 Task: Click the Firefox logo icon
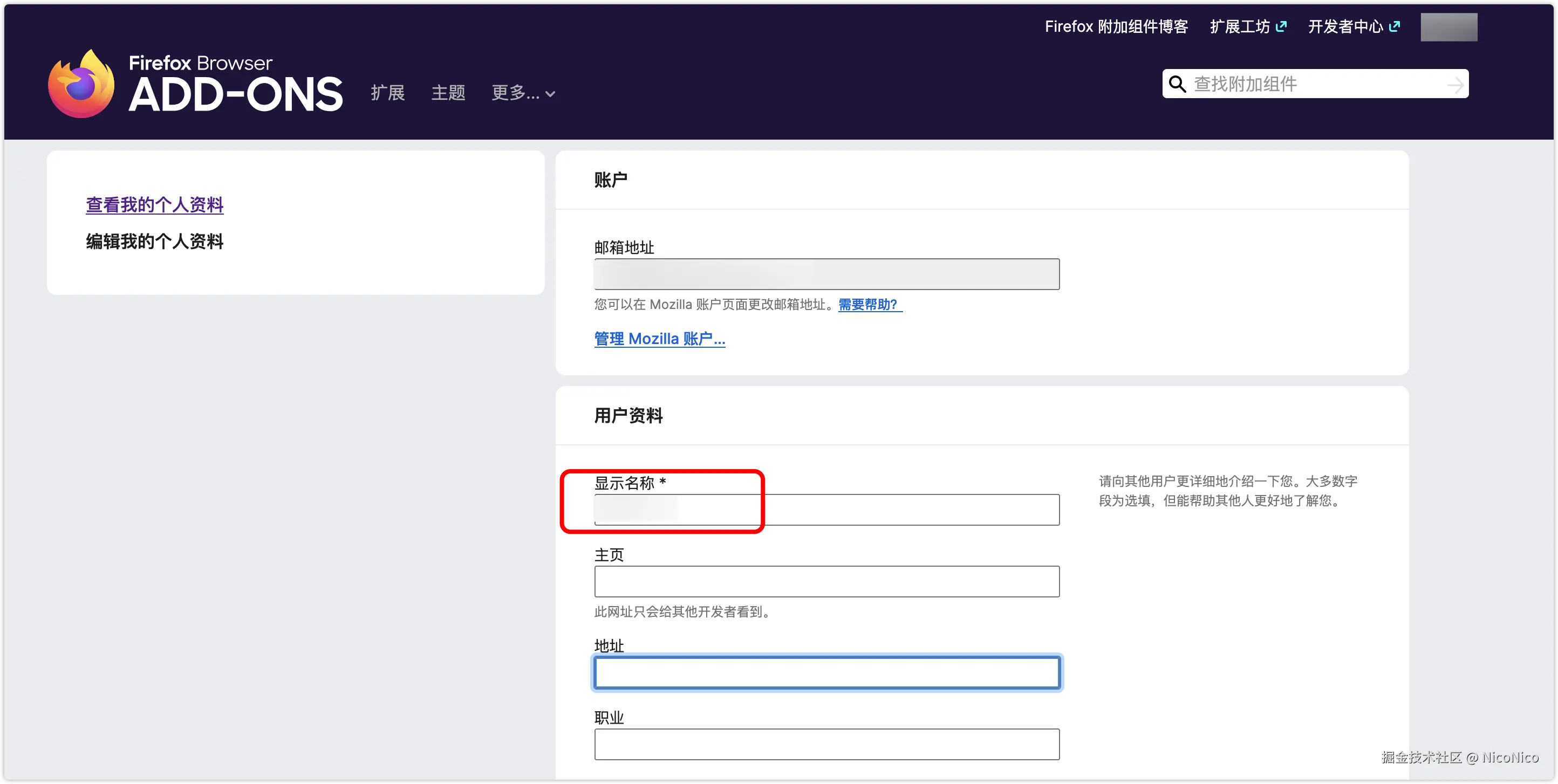pyautogui.click(x=81, y=85)
